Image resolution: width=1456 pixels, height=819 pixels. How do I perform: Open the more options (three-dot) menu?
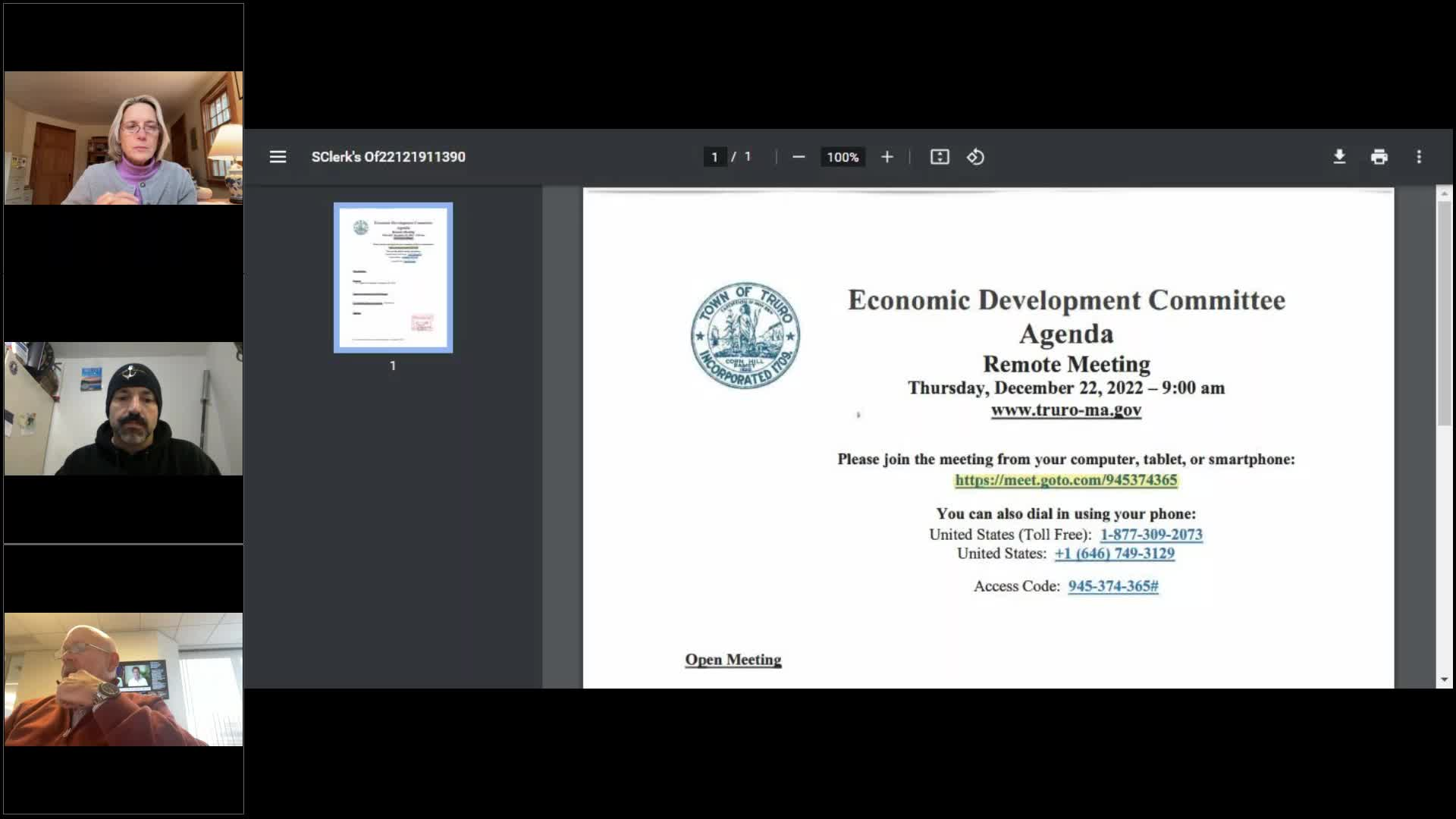tap(1420, 157)
